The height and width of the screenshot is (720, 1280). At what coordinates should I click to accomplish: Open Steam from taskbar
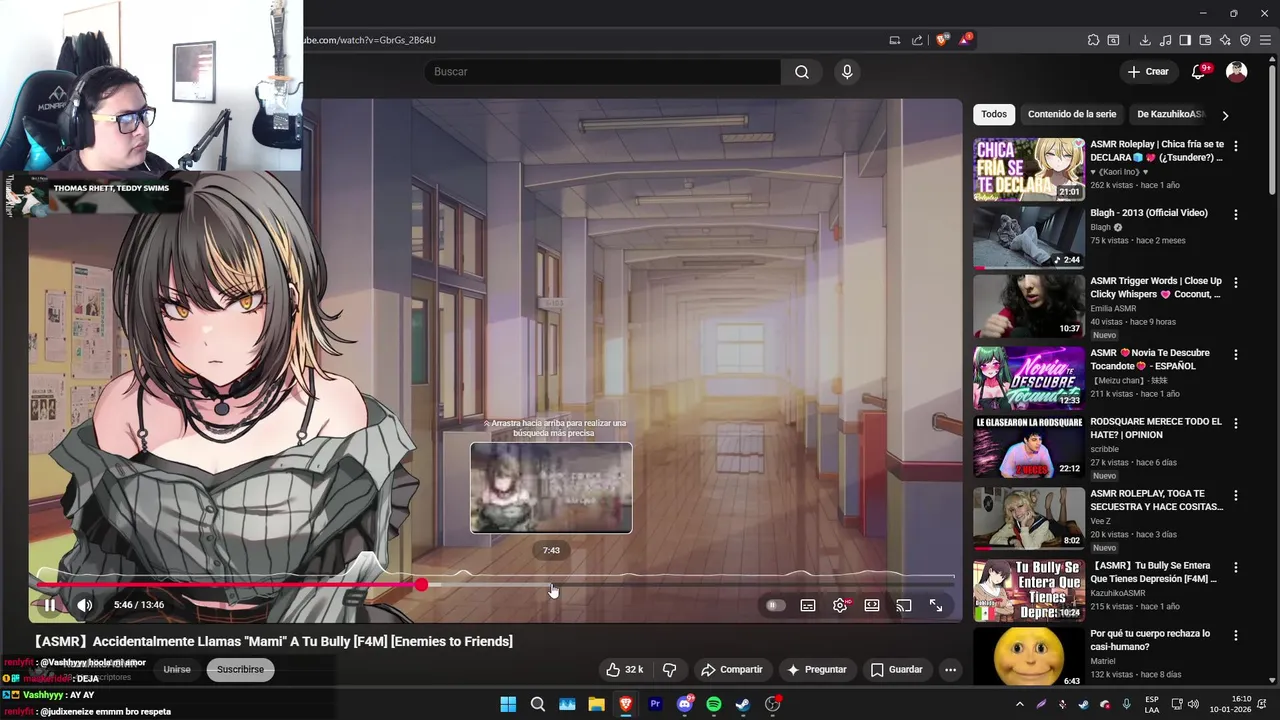[x=743, y=704]
